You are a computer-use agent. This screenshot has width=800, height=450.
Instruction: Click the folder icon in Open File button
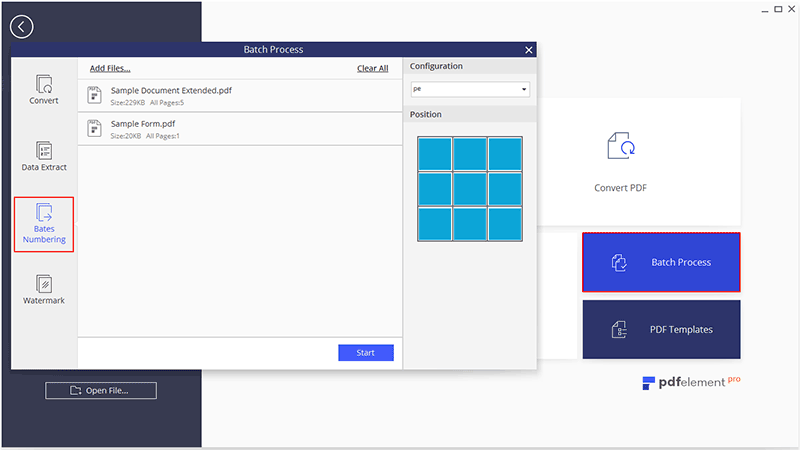(x=76, y=390)
